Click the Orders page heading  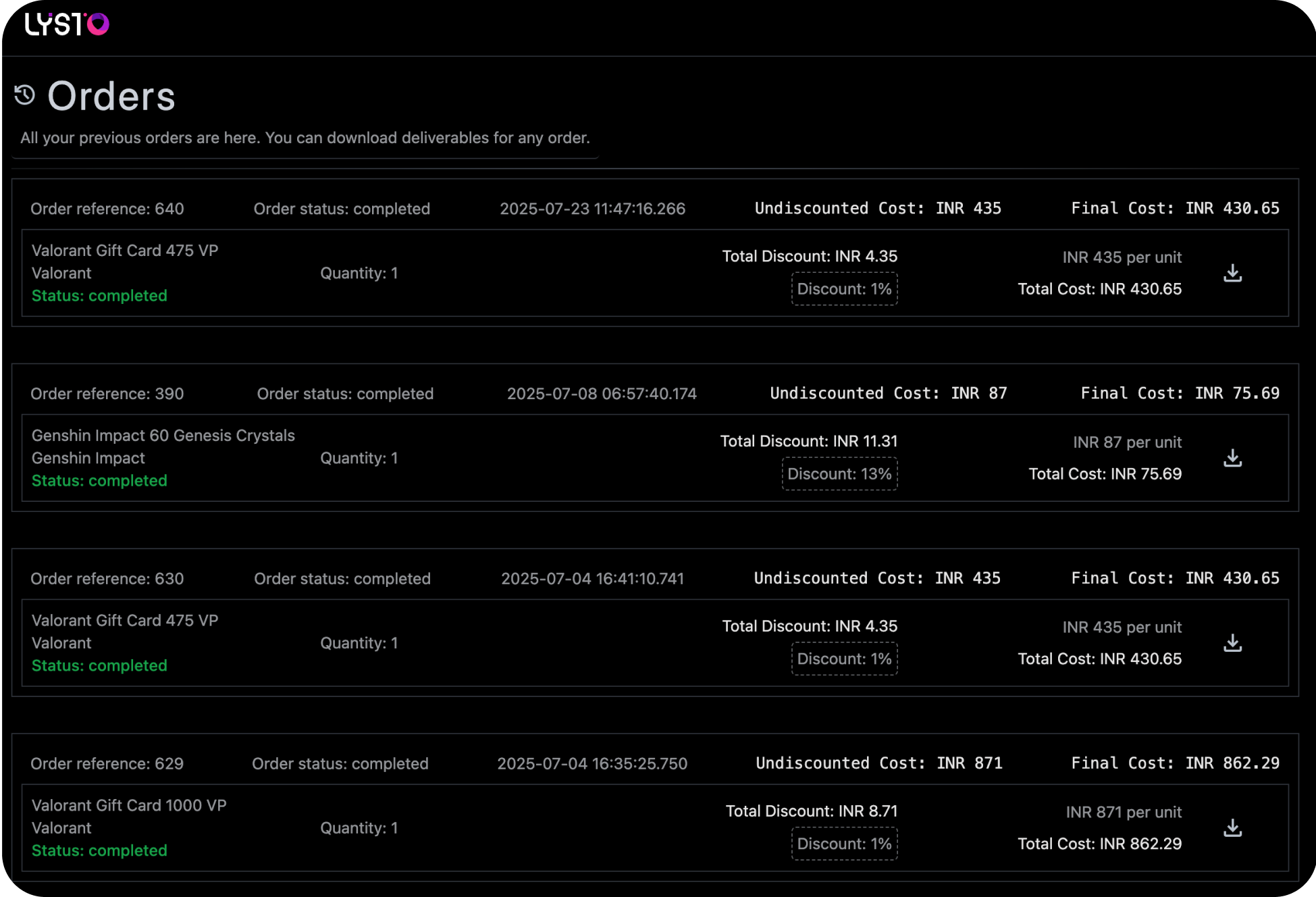pos(111,96)
